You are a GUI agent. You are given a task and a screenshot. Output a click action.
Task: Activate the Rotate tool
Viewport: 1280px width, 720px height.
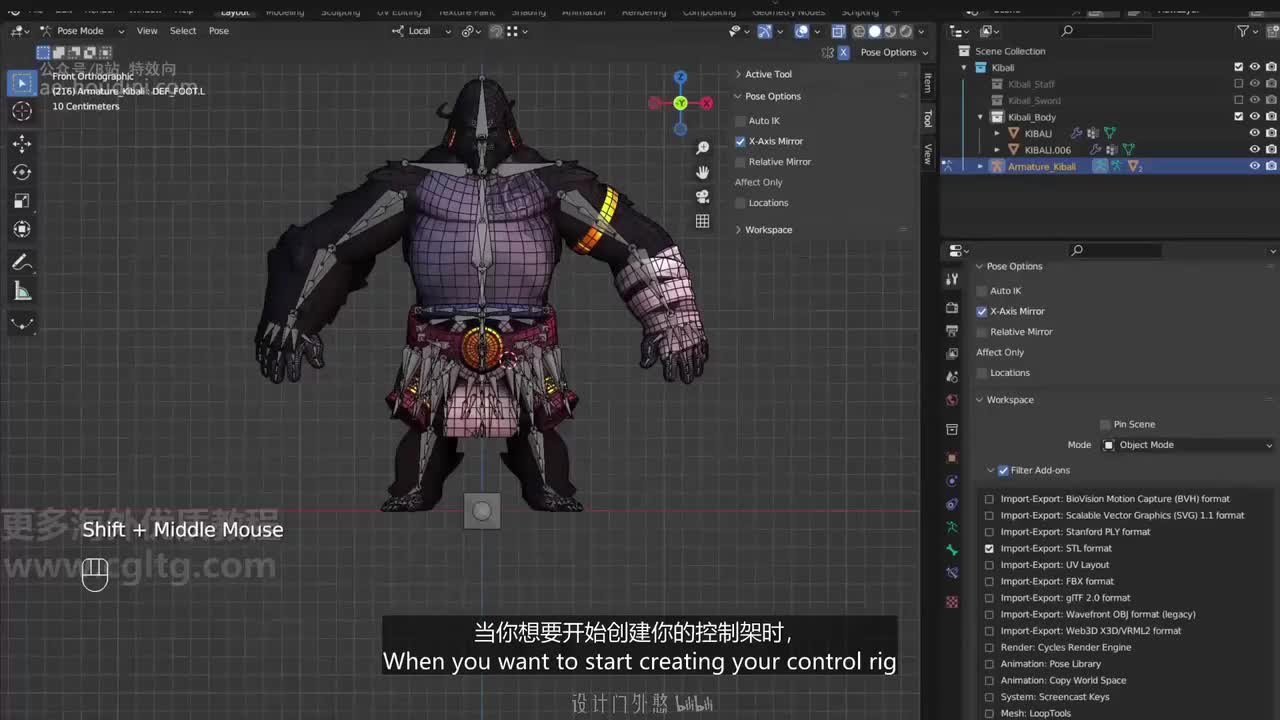[x=22, y=172]
